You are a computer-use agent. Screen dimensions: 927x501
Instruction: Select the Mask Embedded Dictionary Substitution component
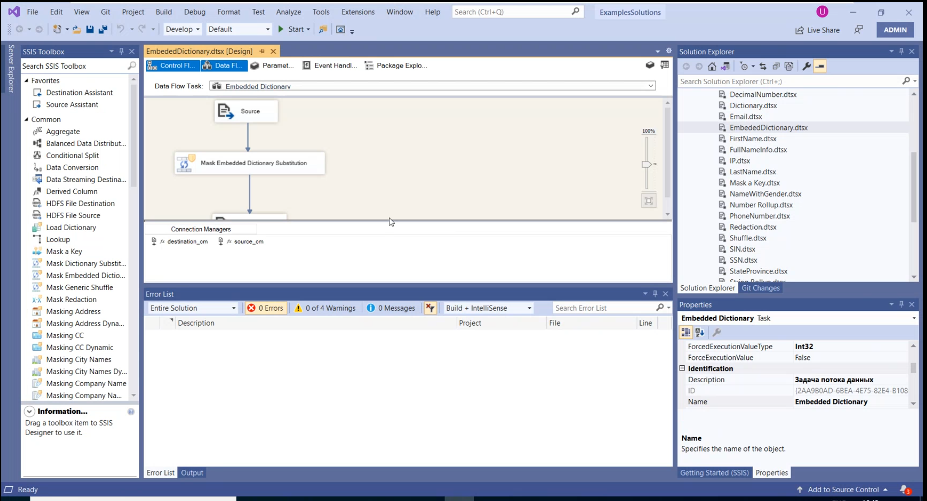click(x=249, y=163)
